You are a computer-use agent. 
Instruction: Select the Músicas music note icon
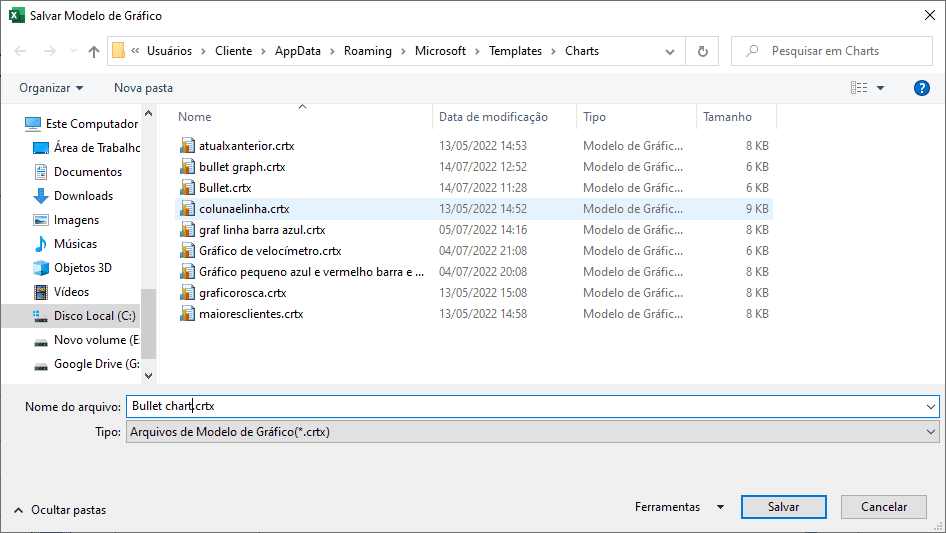coord(41,244)
